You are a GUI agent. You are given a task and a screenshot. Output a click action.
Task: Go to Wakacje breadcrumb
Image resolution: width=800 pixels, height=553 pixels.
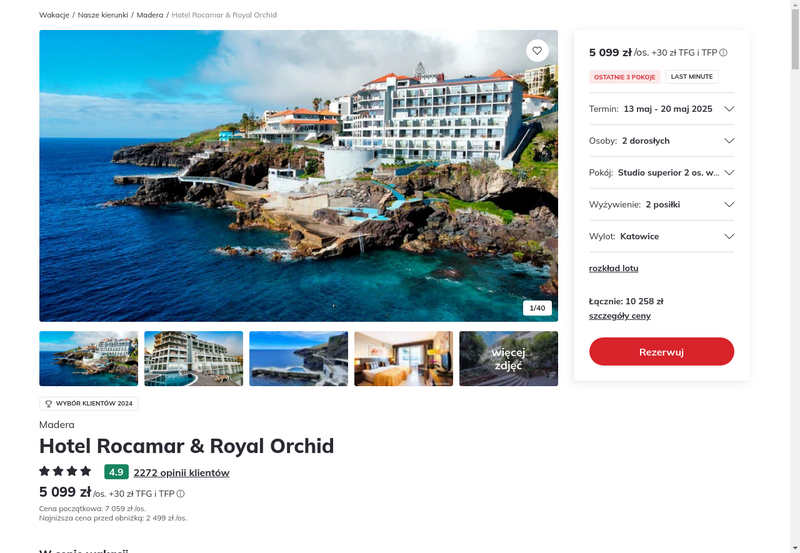click(54, 15)
